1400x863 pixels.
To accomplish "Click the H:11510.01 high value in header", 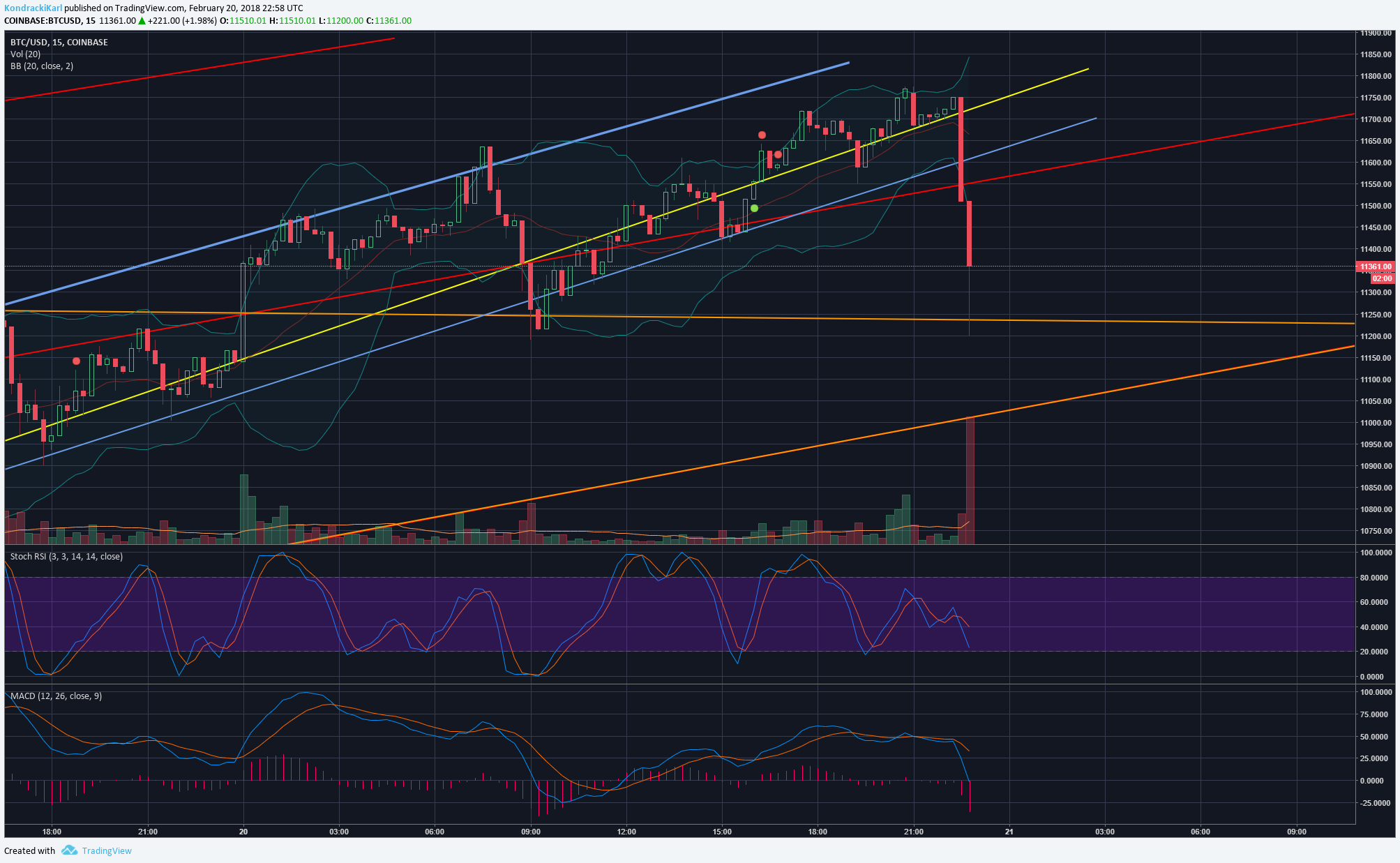I will tap(293, 21).
